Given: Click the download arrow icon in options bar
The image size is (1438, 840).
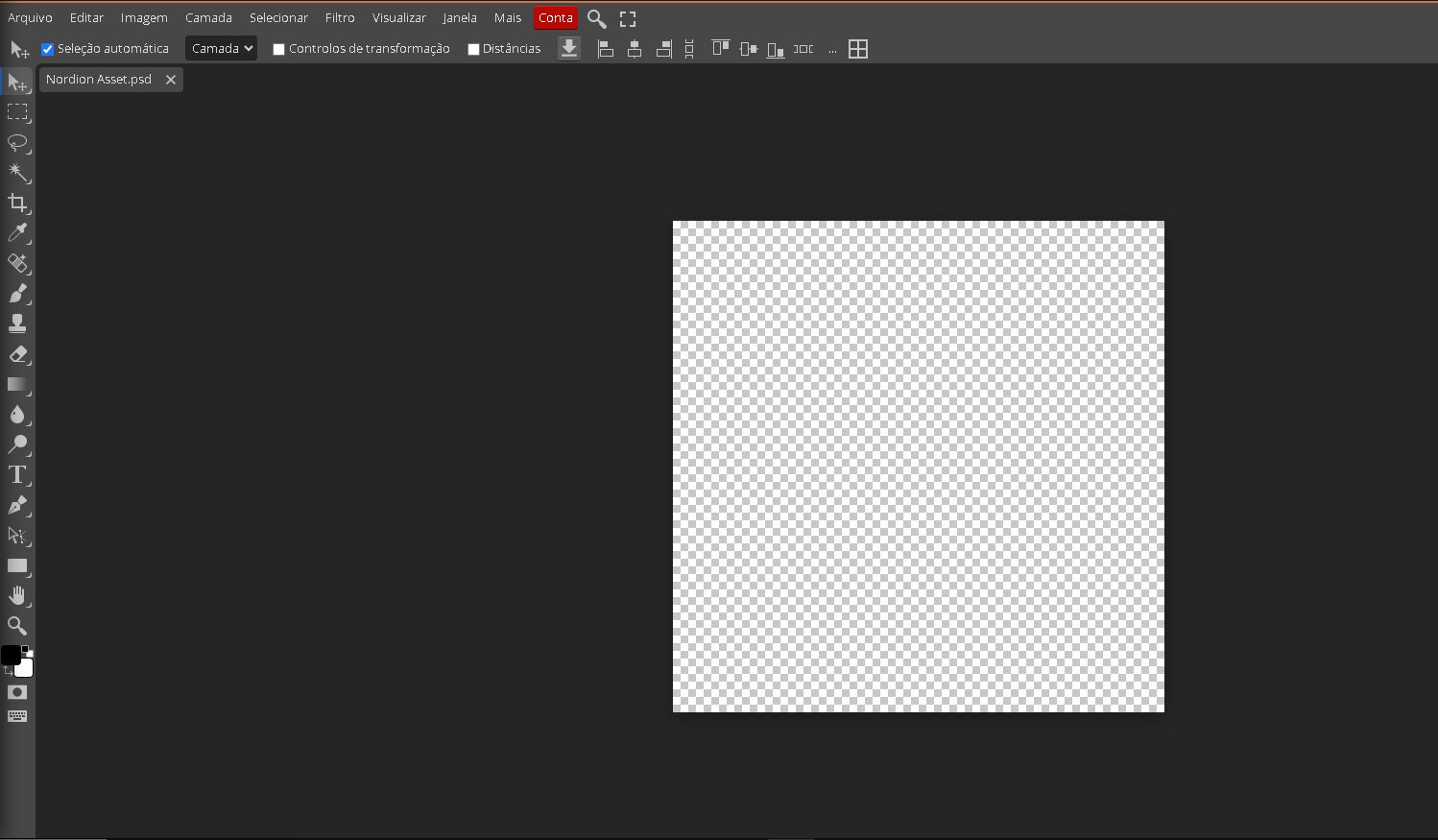Looking at the screenshot, I should pyautogui.click(x=569, y=49).
